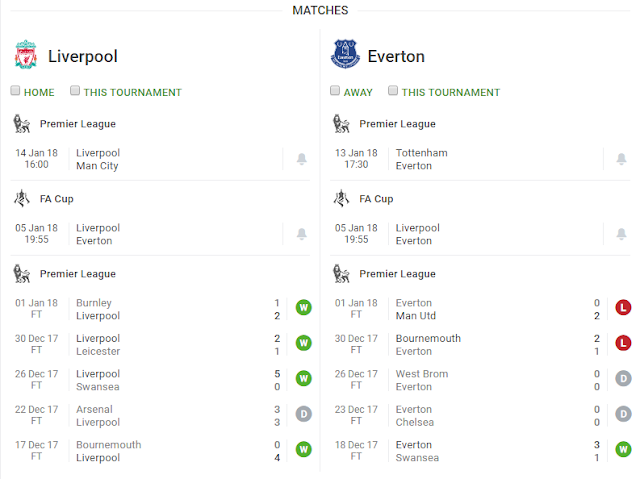640x479 pixels.
Task: Open the top Premier League heading under Liverpool
Action: point(78,124)
